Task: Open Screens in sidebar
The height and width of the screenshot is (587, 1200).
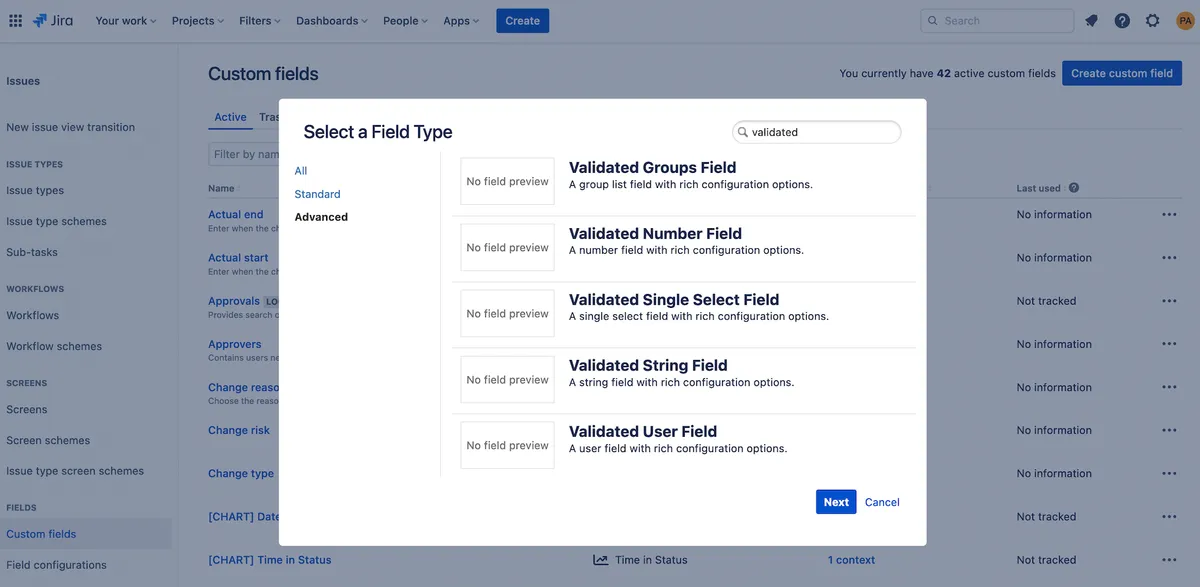Action: coord(27,409)
